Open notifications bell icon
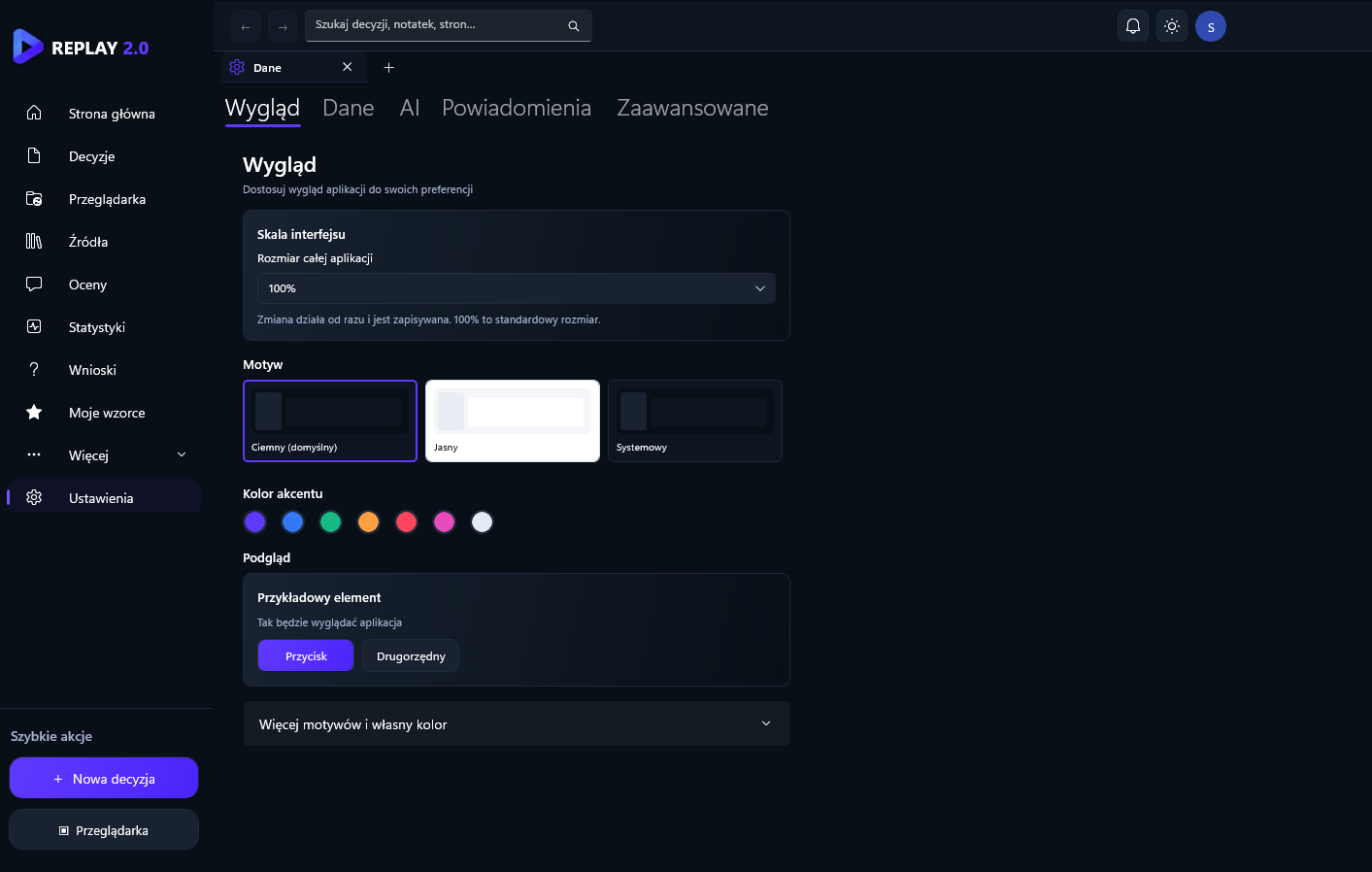The image size is (1372, 872). click(x=1133, y=26)
